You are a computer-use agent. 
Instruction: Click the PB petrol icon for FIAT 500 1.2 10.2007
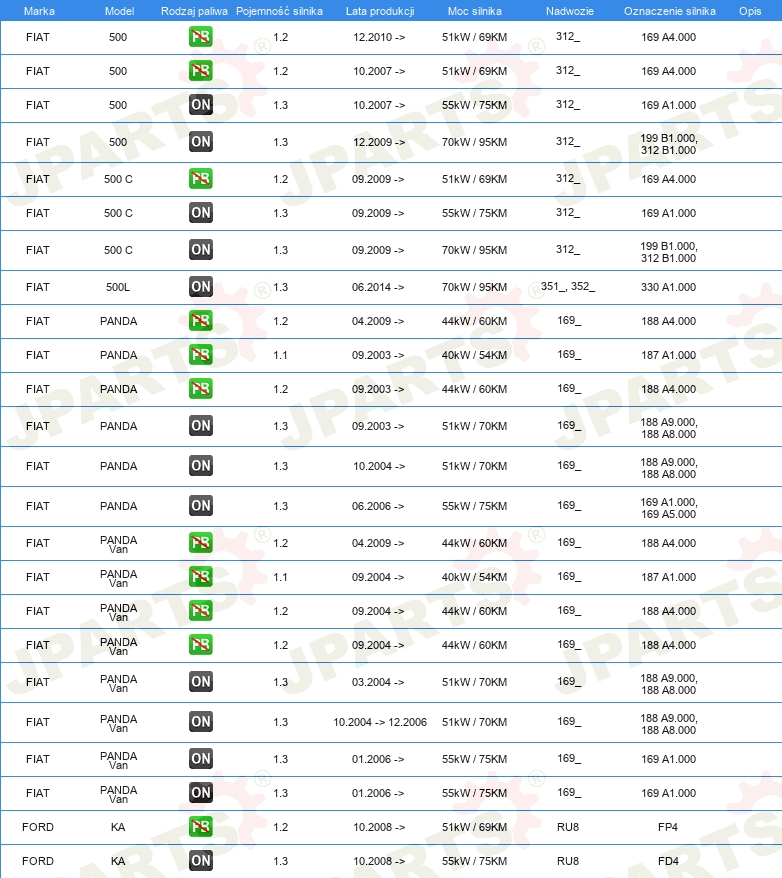point(200,71)
